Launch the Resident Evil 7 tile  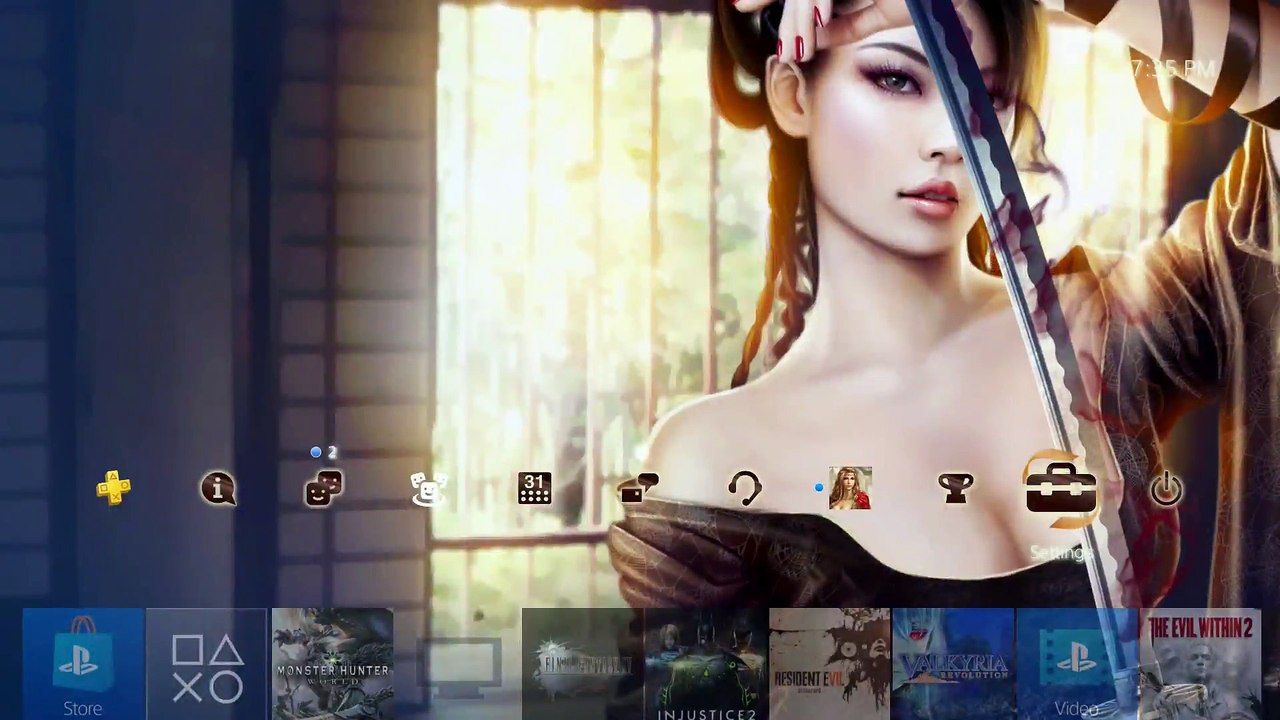(829, 664)
